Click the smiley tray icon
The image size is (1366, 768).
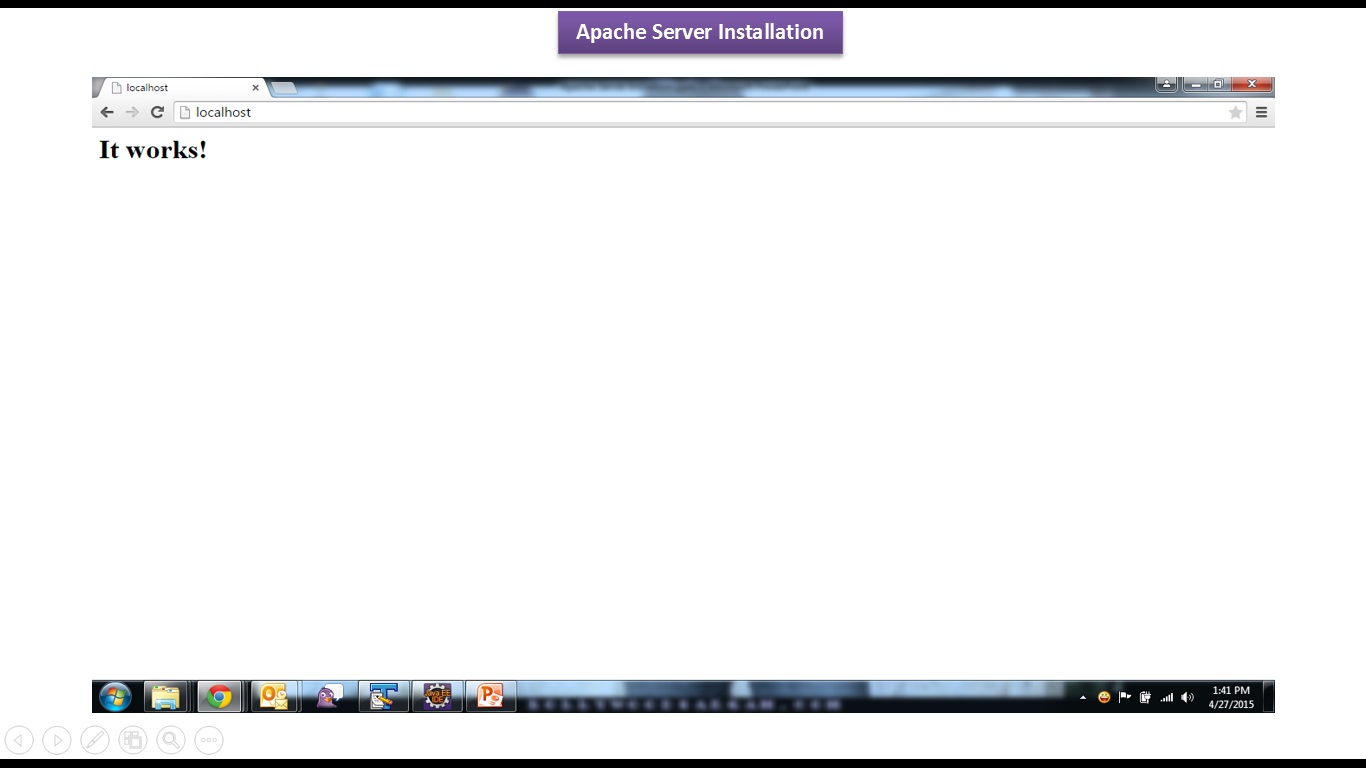tap(1104, 698)
